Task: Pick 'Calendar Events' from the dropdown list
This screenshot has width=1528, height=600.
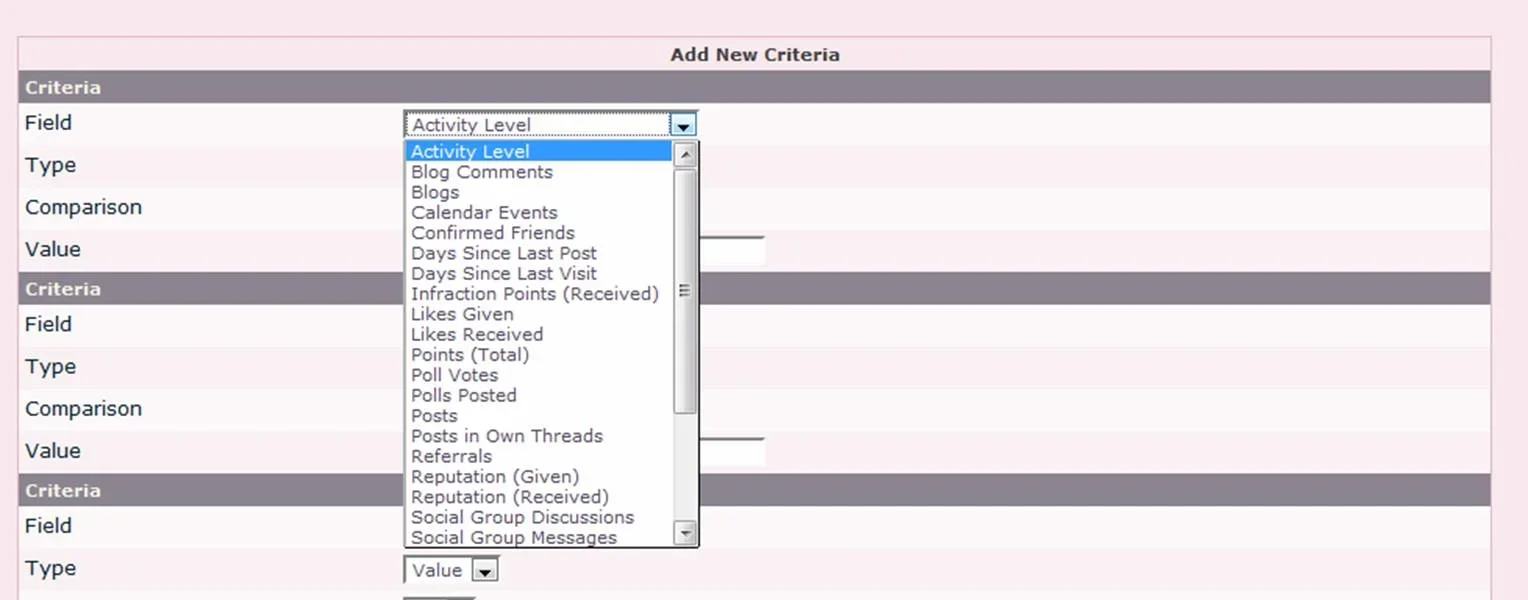Action: pos(539,212)
